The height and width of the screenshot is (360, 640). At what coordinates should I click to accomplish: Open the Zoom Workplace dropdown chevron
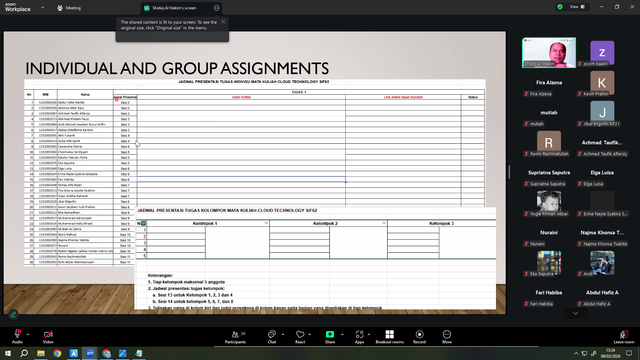pos(42,7)
